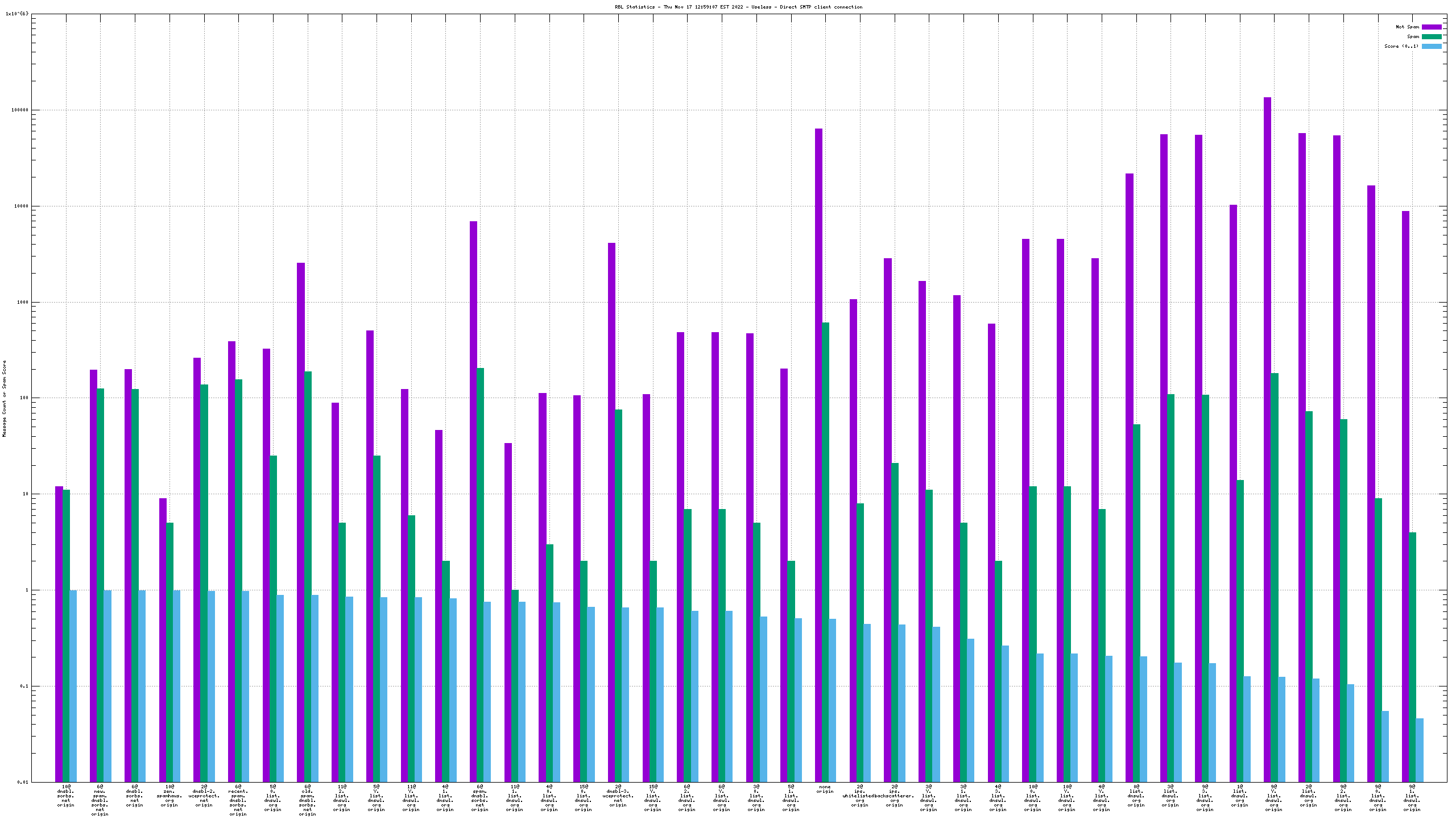Select the new.spam.dnsbl.sorbs.net origin label
Screen dimensions: 1456x819
(100, 800)
